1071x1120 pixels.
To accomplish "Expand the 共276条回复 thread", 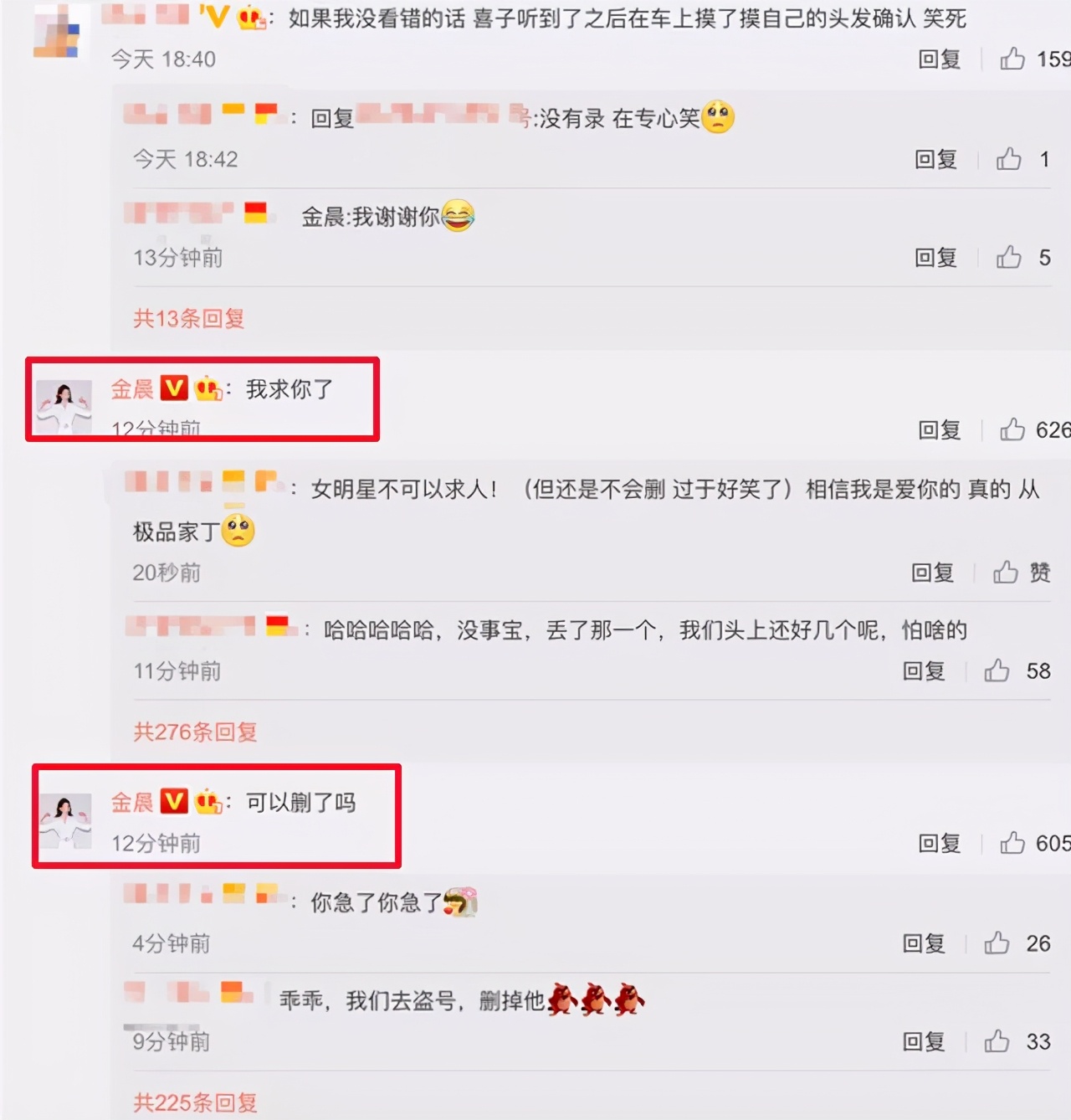I will [x=195, y=732].
